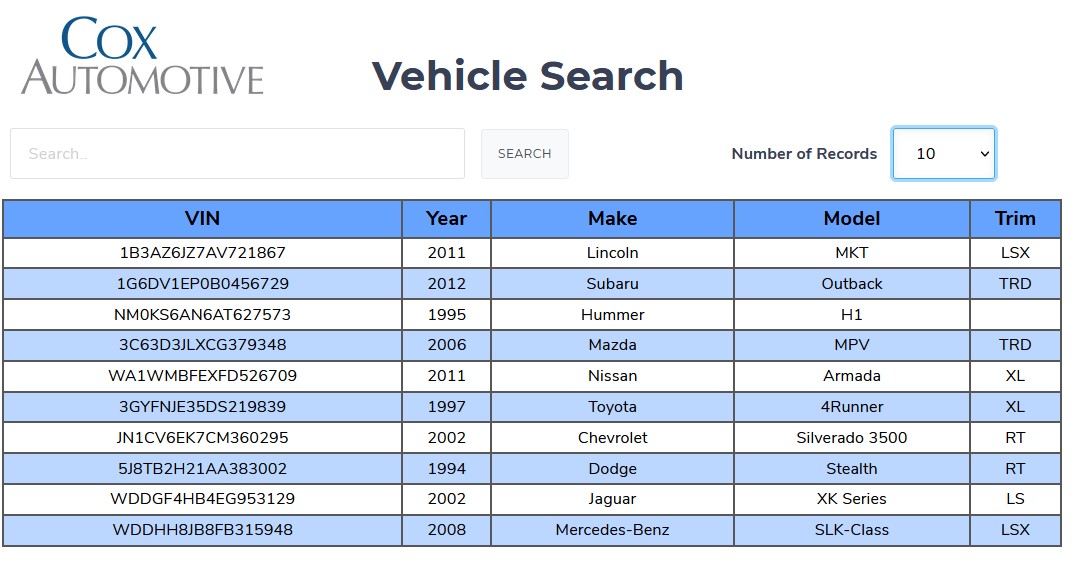
Task: Click the Make column header
Action: pos(613,219)
